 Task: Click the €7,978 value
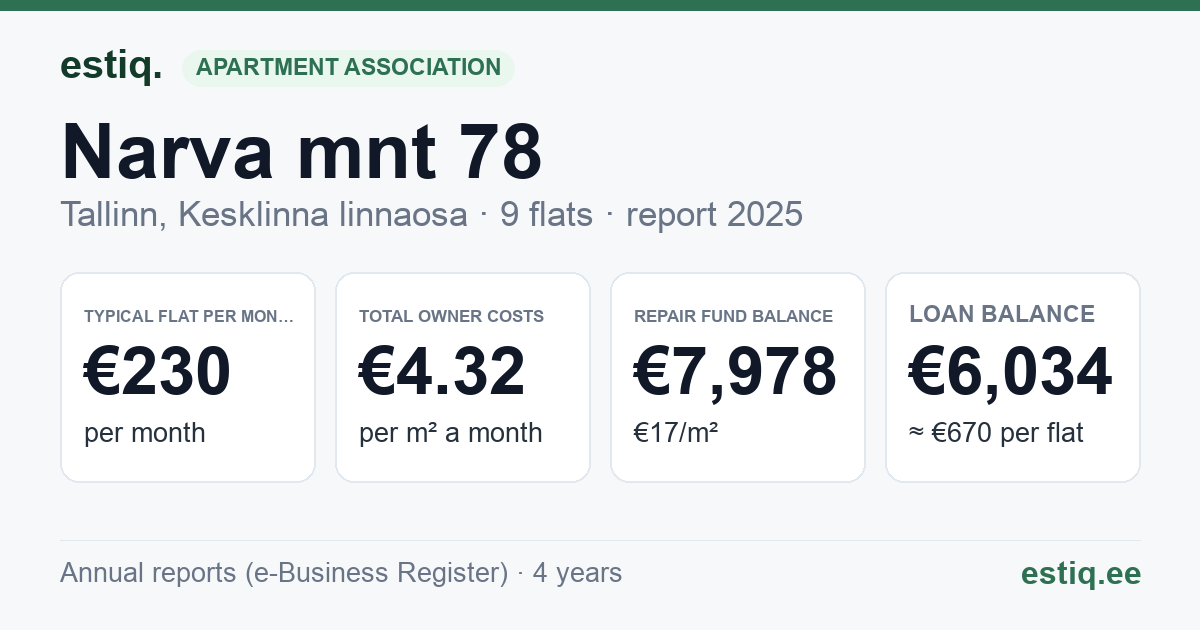pyautogui.click(x=735, y=371)
